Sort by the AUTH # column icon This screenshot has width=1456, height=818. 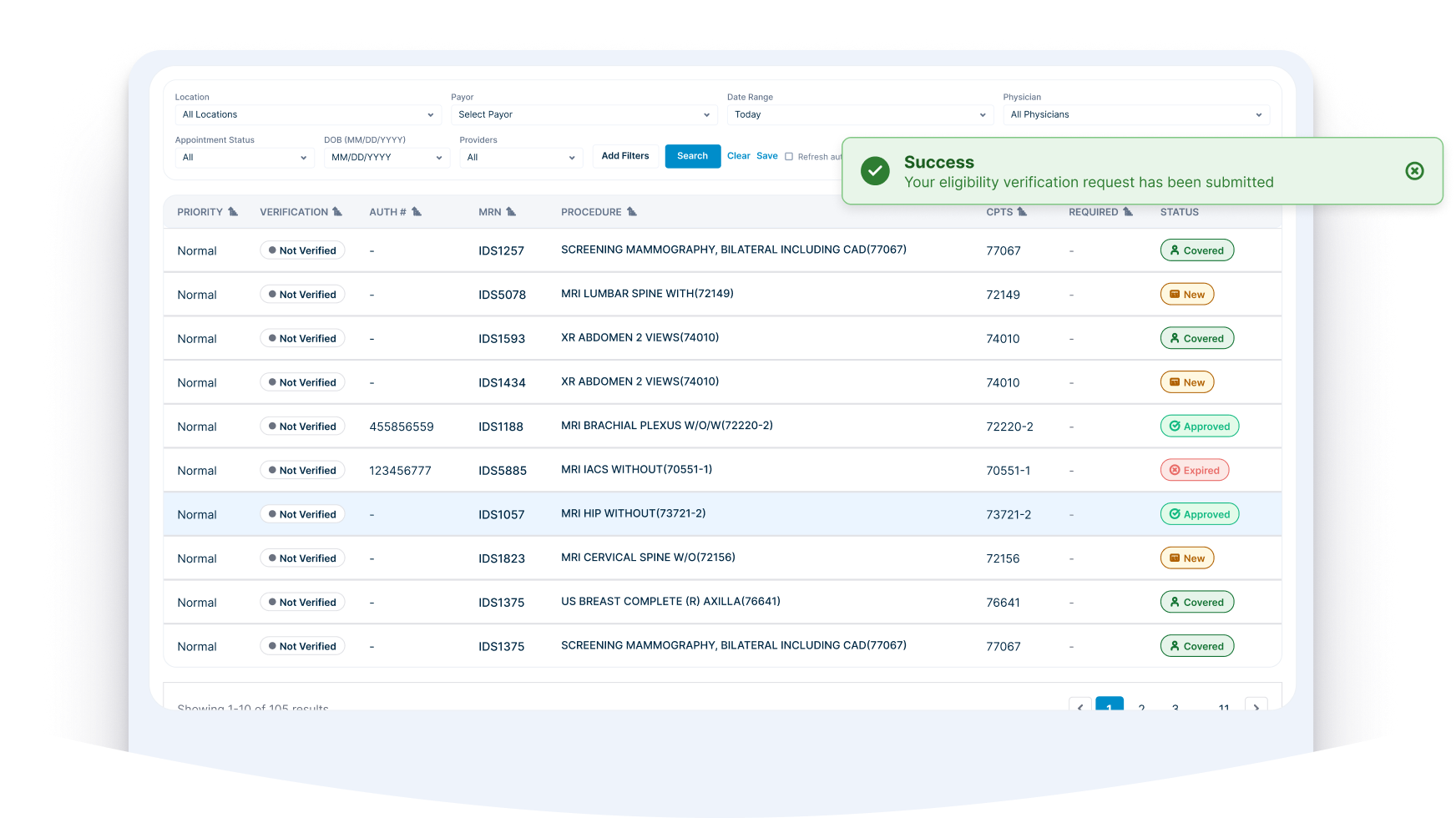click(417, 212)
